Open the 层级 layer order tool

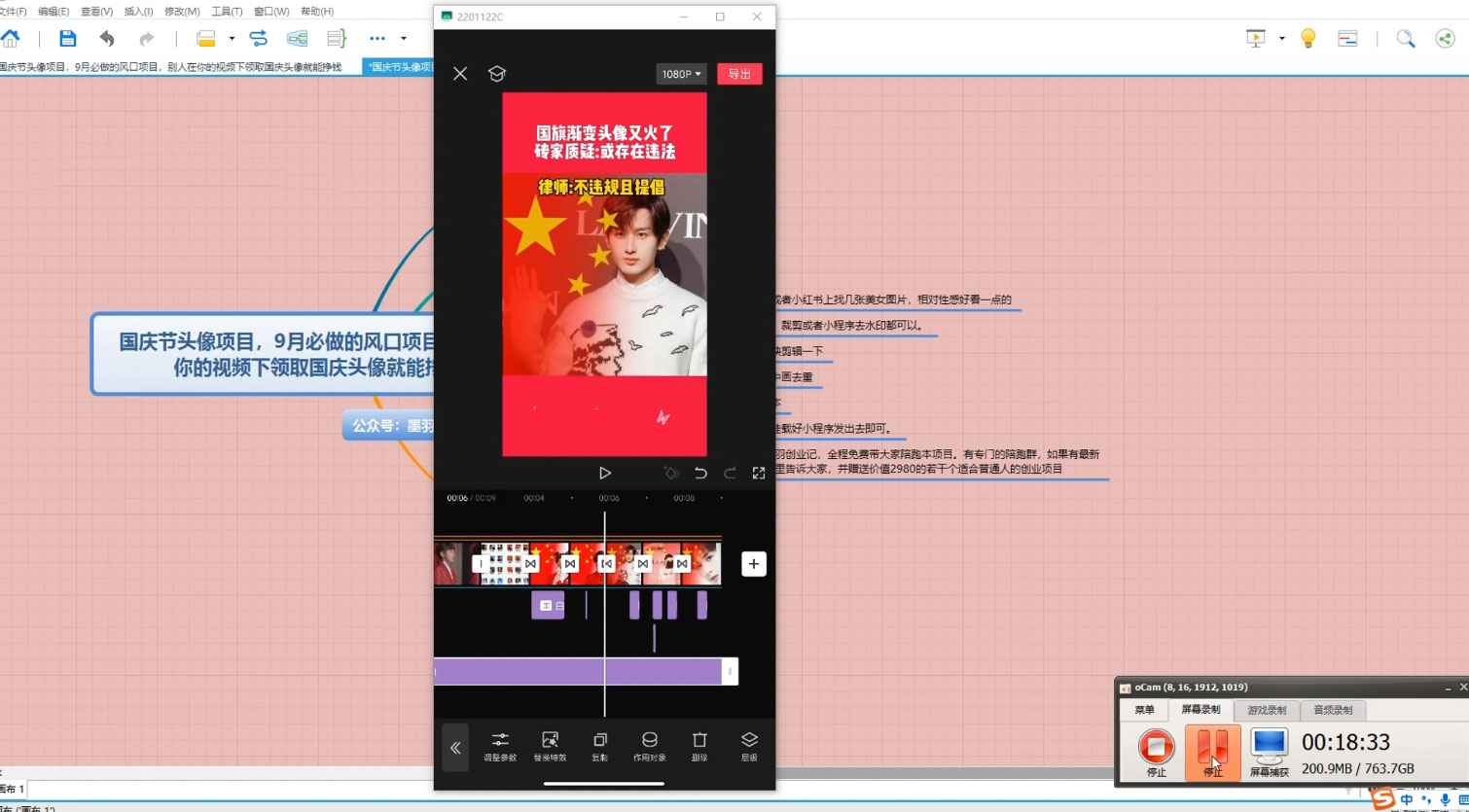point(748,746)
